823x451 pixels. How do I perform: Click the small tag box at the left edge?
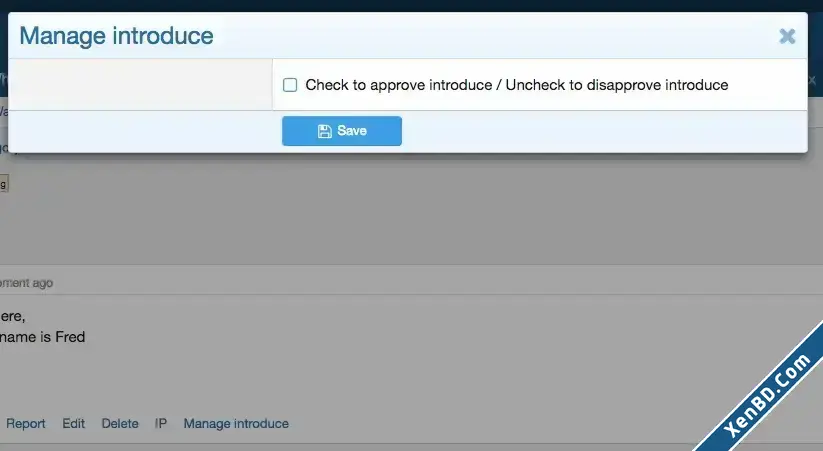coord(4,184)
